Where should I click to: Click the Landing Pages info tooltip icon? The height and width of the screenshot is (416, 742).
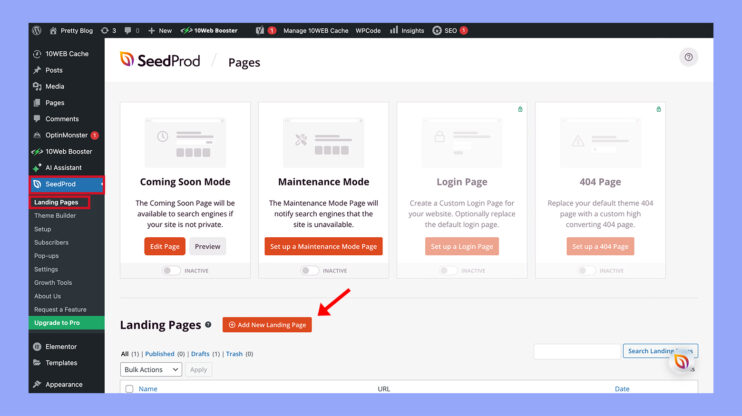(208, 325)
